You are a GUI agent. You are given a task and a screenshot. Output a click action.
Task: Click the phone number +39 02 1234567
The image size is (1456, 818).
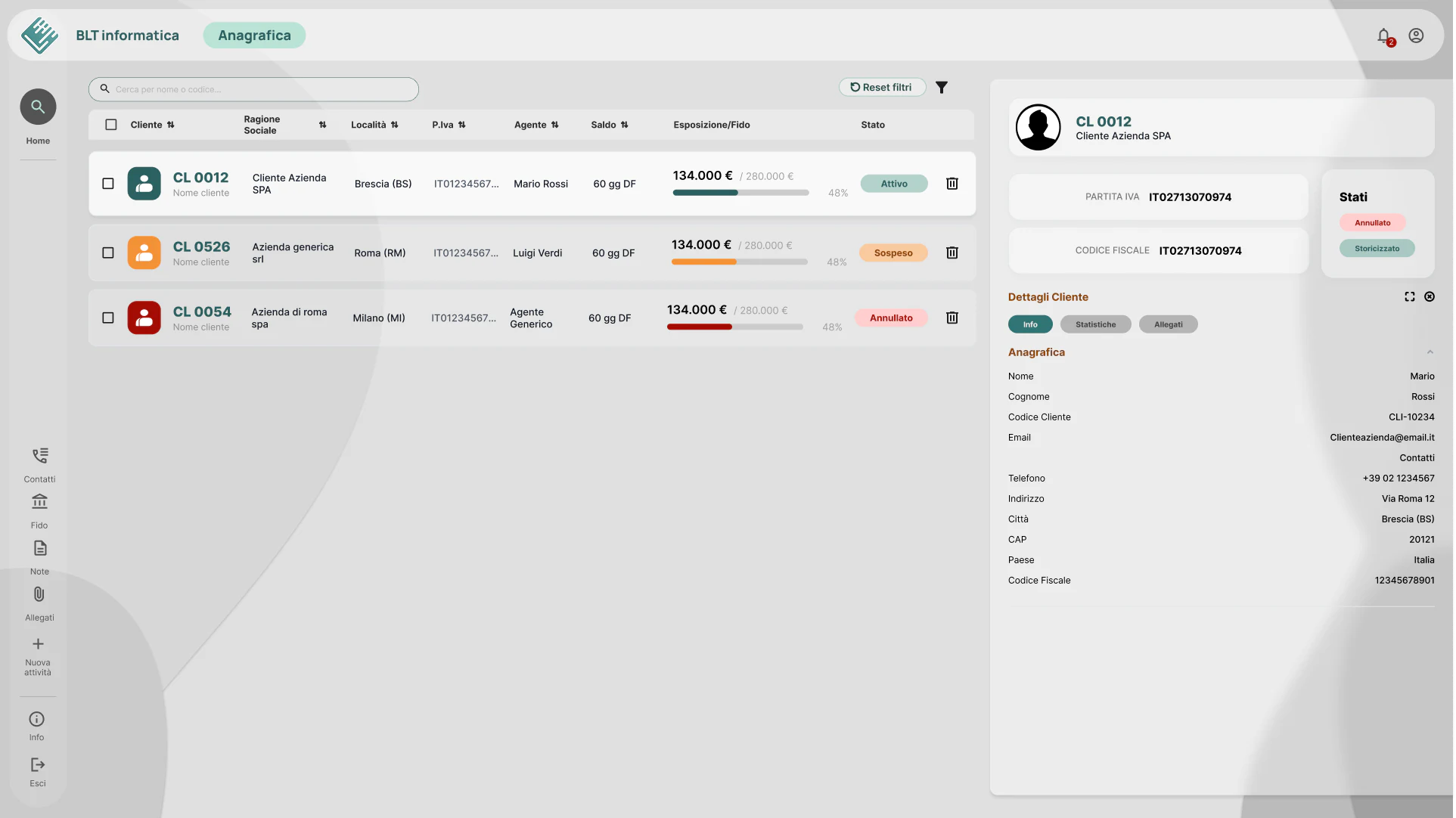click(x=1399, y=479)
